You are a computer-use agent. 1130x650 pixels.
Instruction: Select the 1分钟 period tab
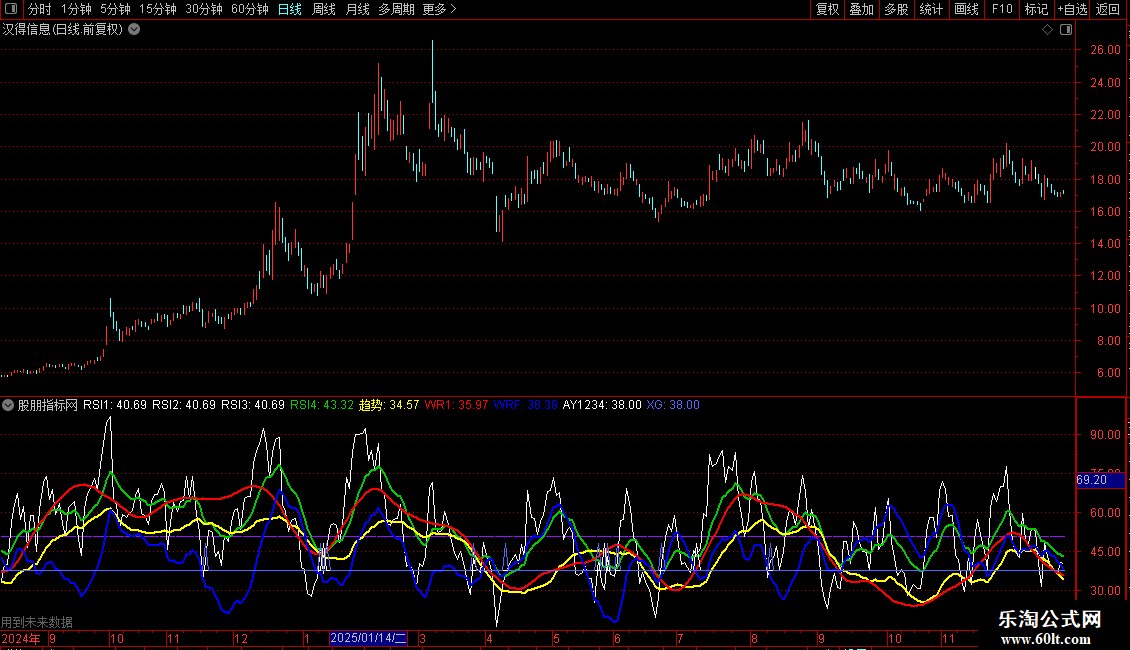76,9
